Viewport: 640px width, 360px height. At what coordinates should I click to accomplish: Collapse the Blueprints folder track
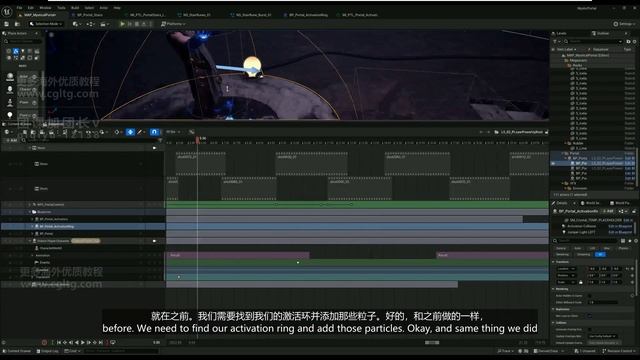click(30, 212)
